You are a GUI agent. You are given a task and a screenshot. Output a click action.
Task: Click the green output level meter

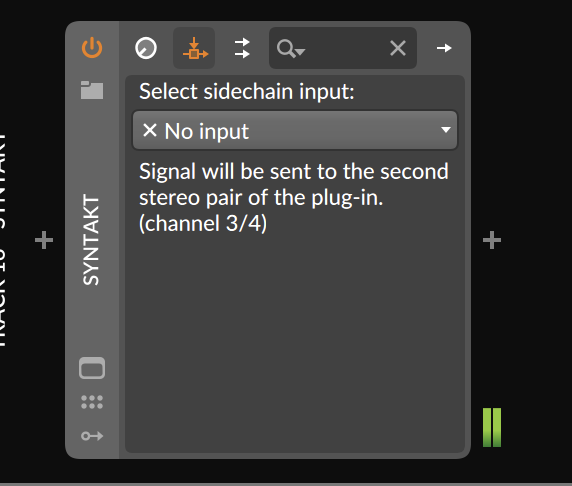pyautogui.click(x=492, y=427)
